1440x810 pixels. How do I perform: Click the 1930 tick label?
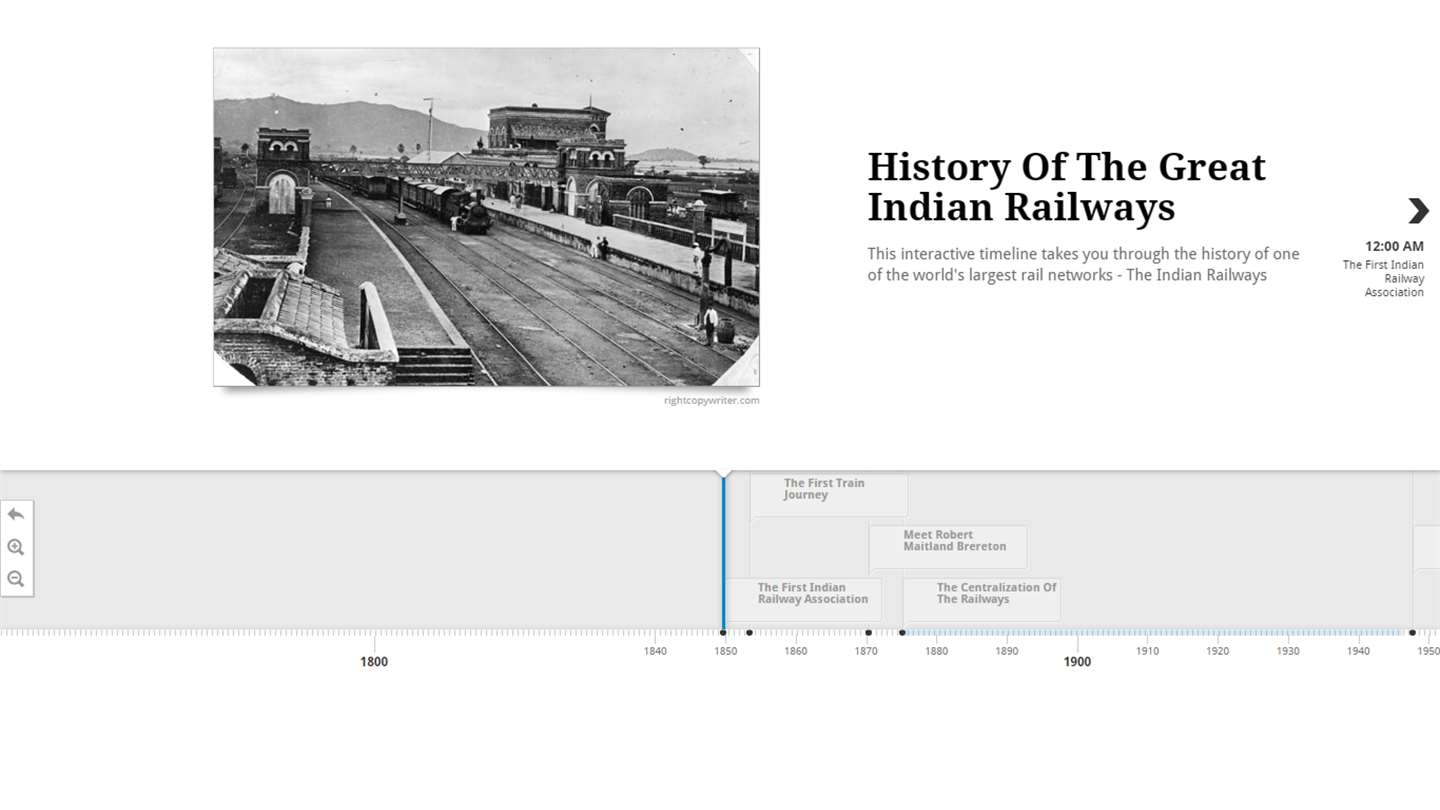[x=1288, y=651]
